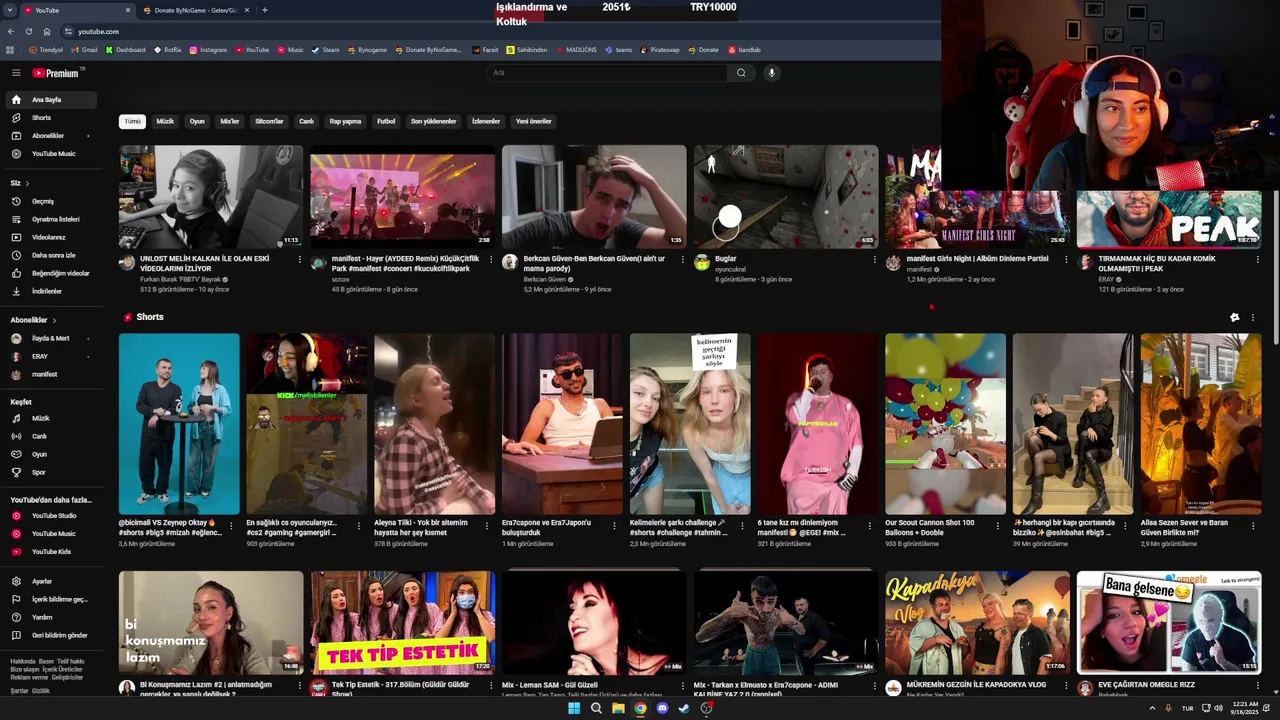1280x720 pixels.
Task: Play TIRMANMAK HİÇ BU KADAR KOMİK PEAK video thumbnail
Action: 1168,197
